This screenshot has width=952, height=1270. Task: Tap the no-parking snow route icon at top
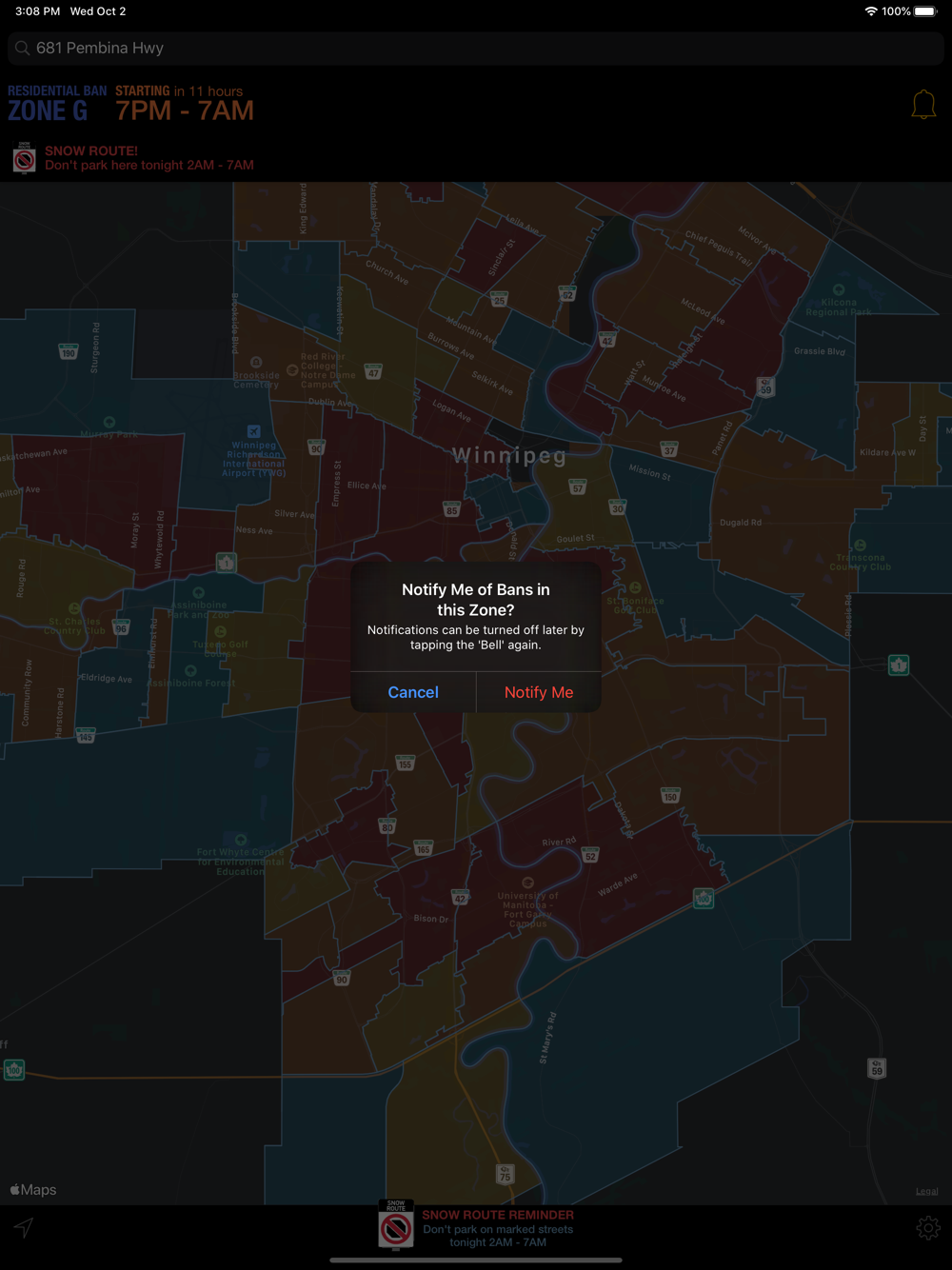25,158
